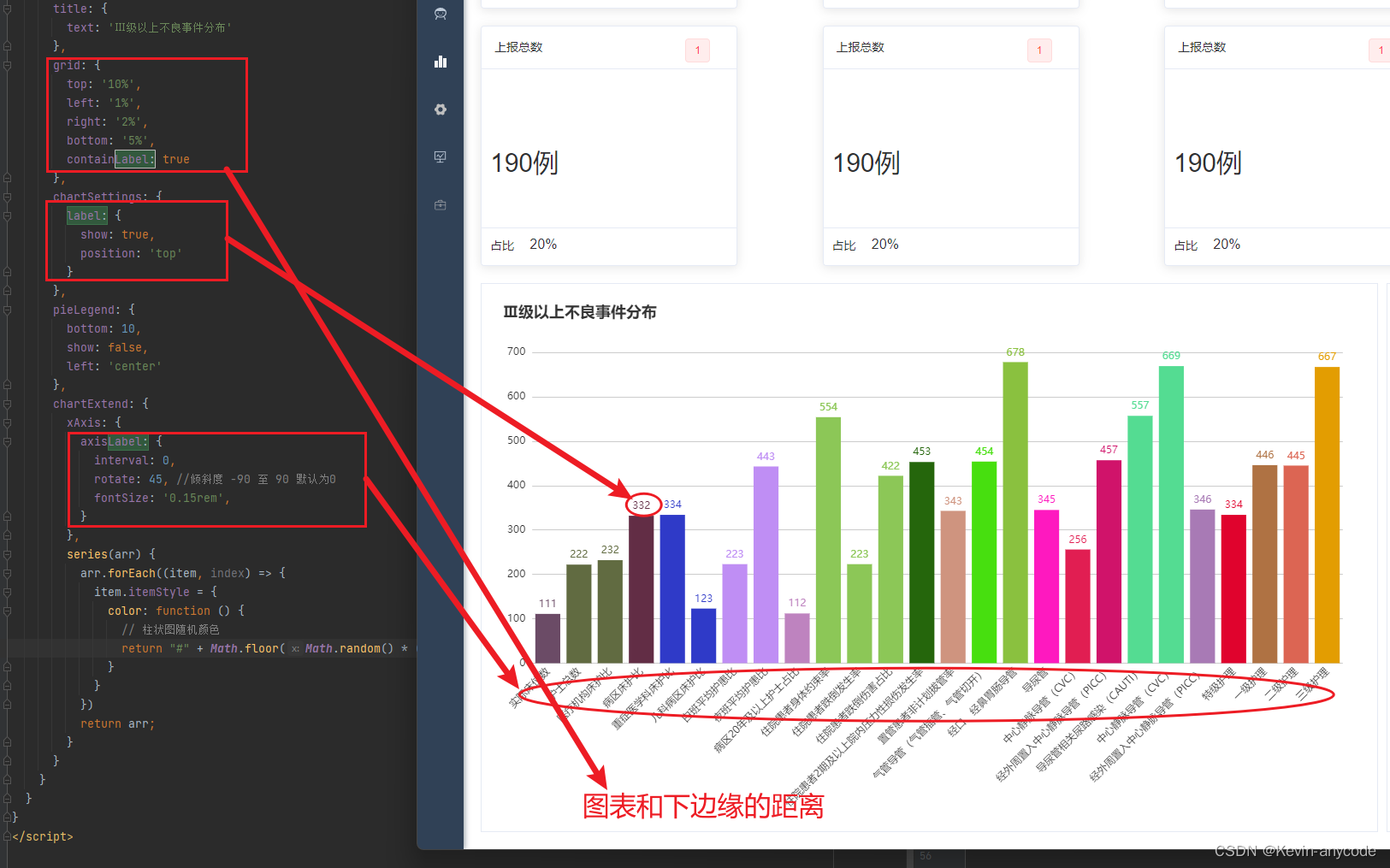Image resolution: width=1390 pixels, height=868 pixels.
Task: Click the badge 1 in middle 上报总数 card
Action: coord(1039,50)
